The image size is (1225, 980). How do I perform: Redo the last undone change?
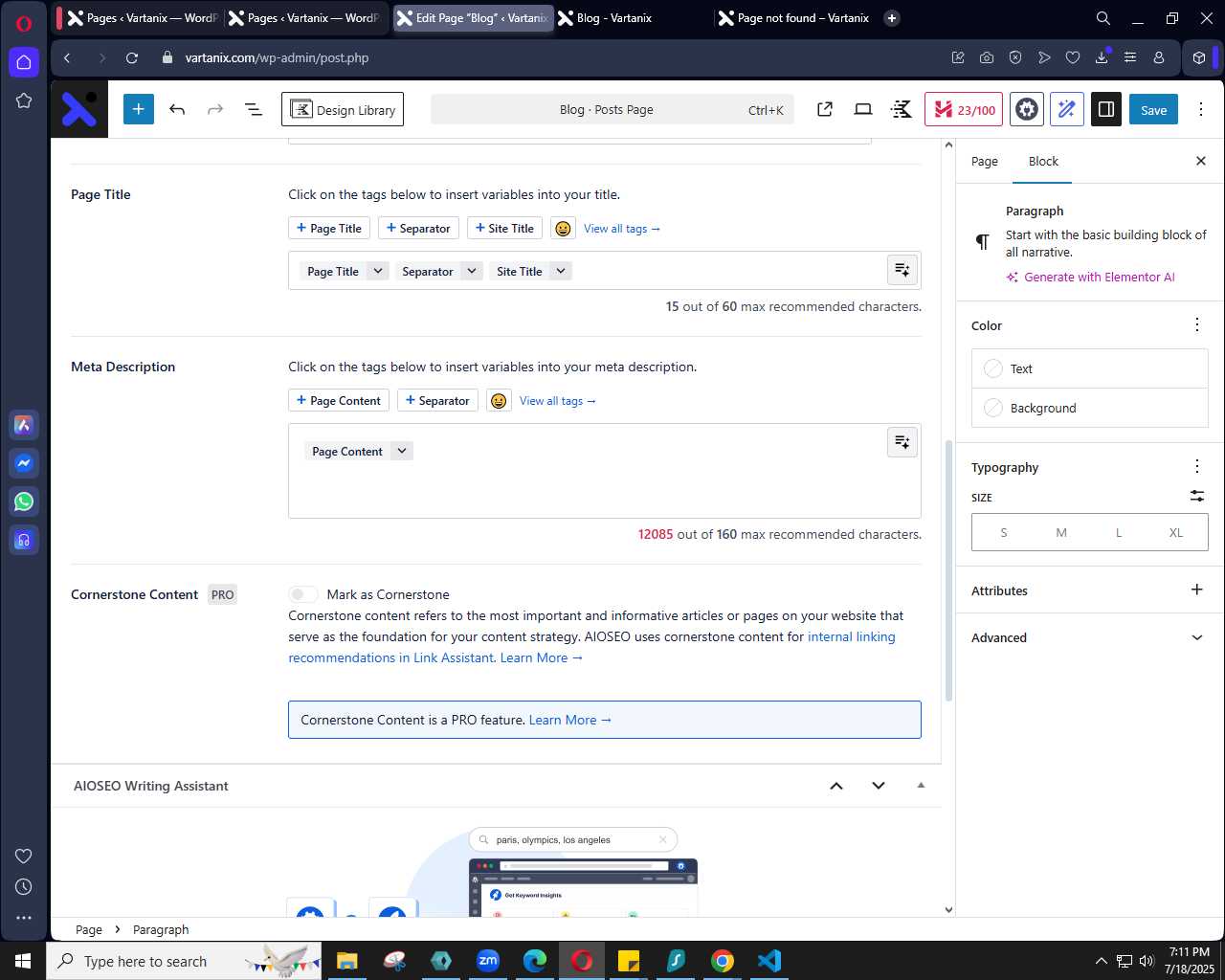point(215,109)
